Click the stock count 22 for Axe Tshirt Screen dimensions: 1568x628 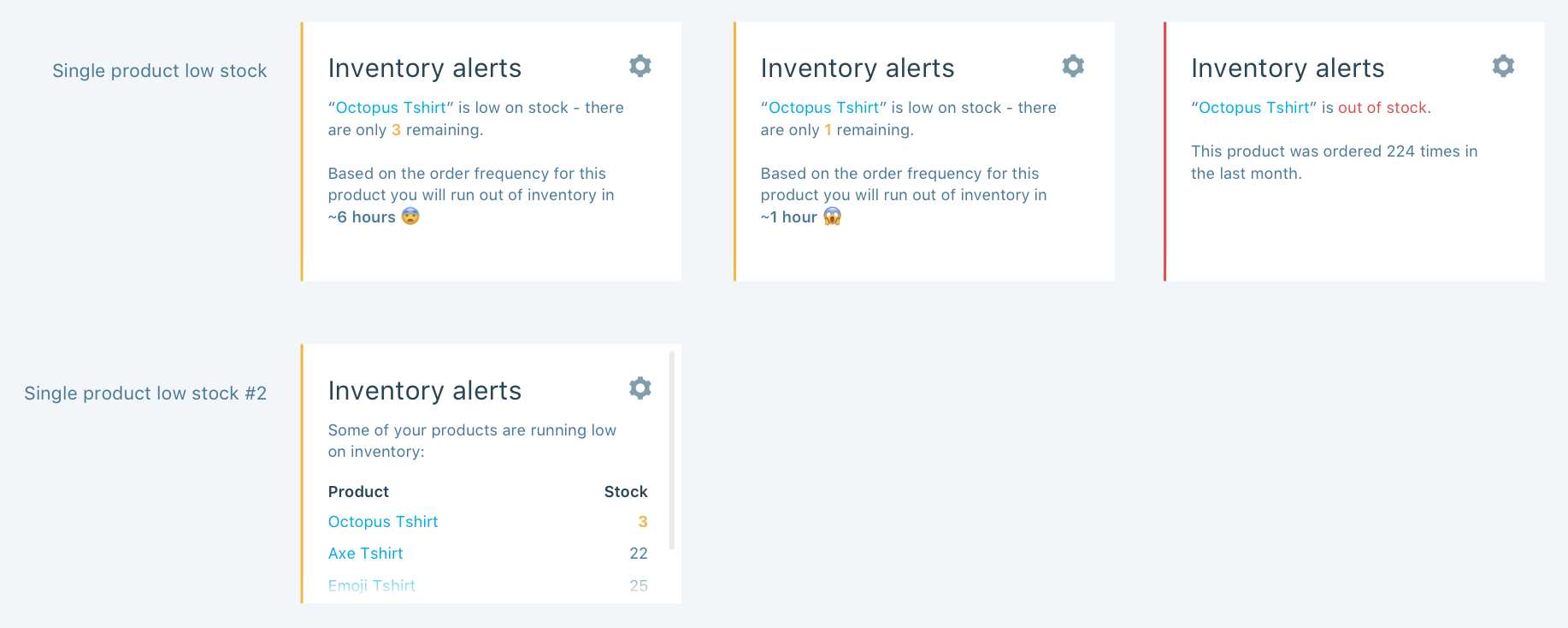click(x=639, y=554)
